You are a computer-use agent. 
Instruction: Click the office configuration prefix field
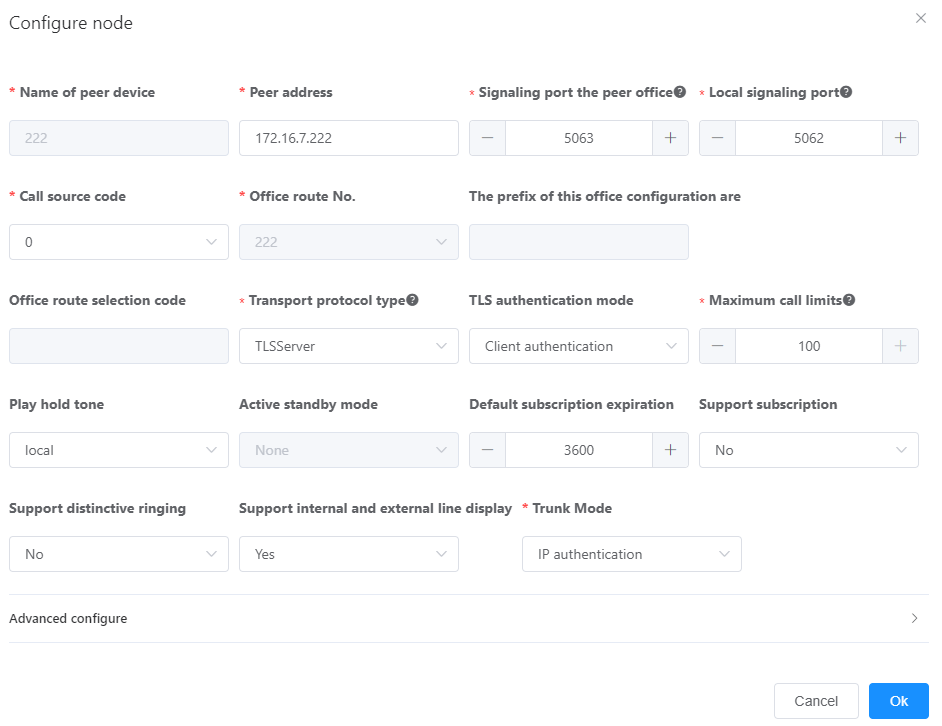coord(579,242)
